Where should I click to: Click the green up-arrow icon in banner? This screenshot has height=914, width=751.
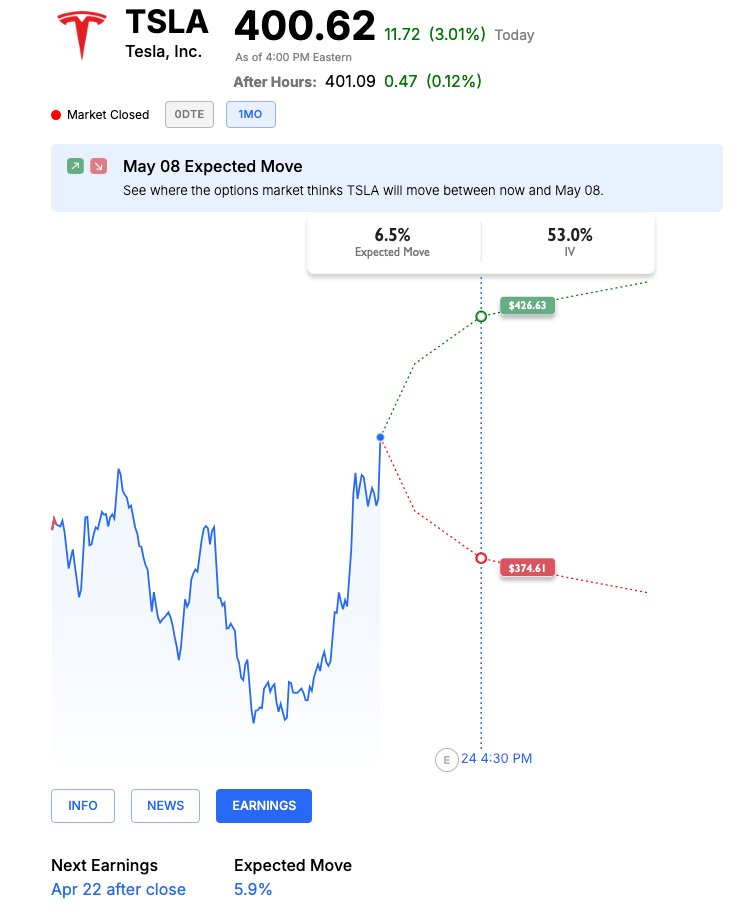(x=75, y=166)
